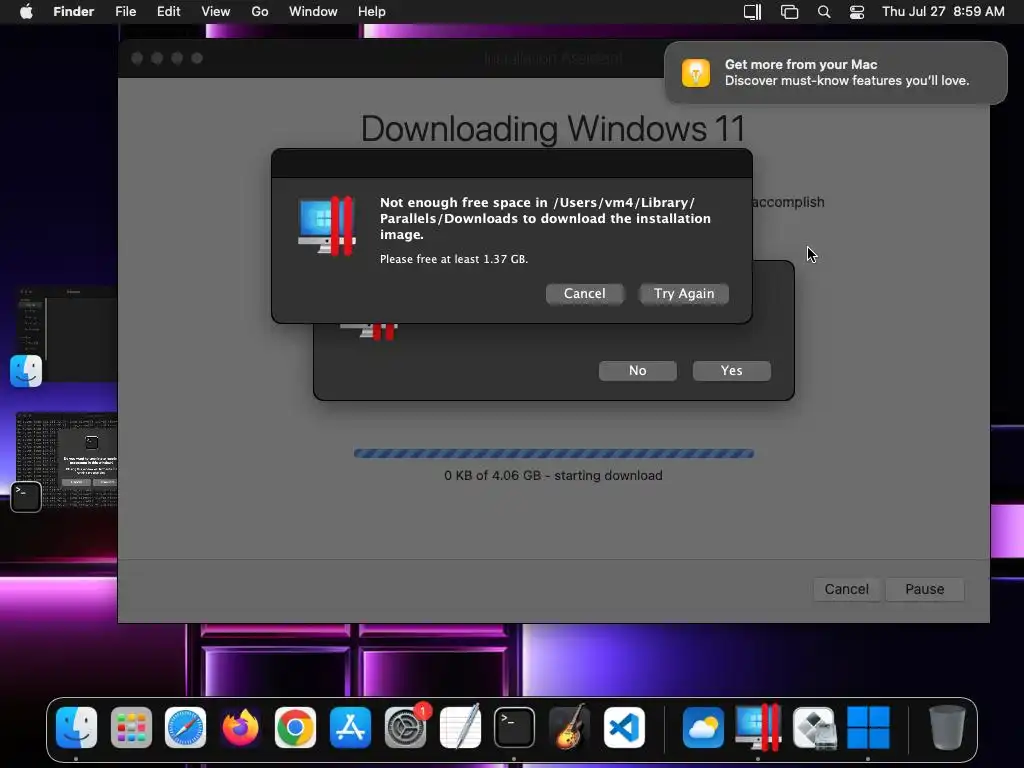This screenshot has height=768, width=1024.
Task: Click the screen mirroring icon in menu bar
Action: [790, 12]
